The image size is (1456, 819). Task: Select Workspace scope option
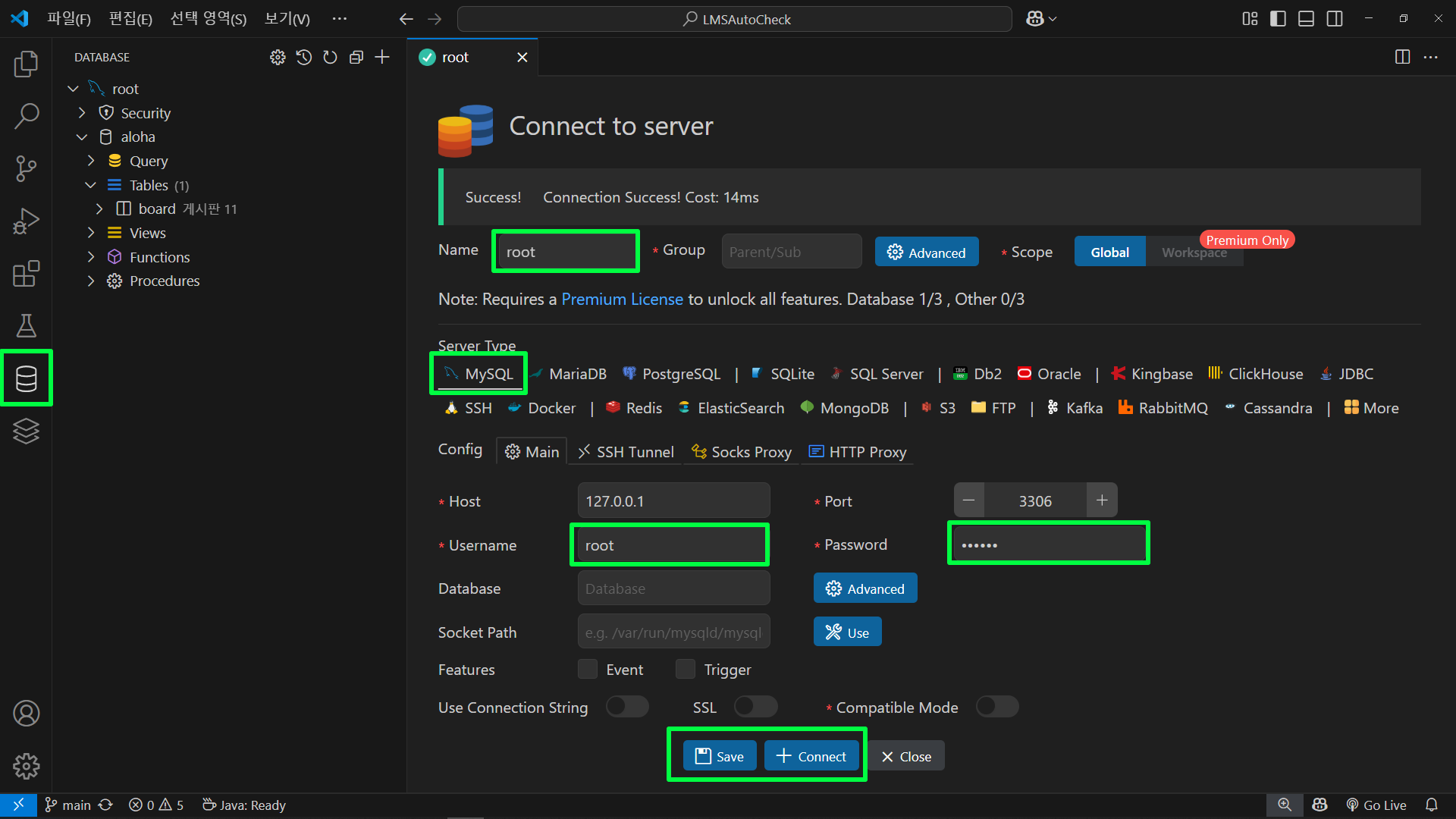(1194, 252)
